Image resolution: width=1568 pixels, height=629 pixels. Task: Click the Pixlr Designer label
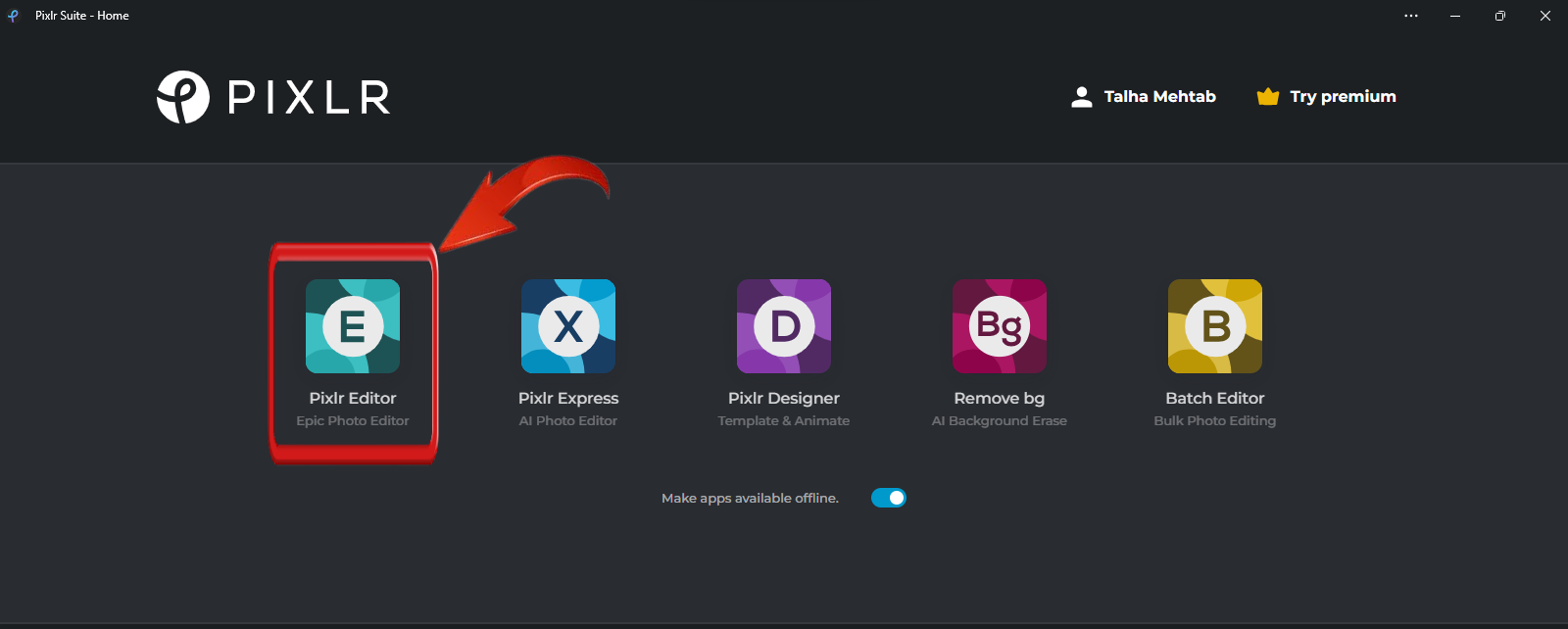coord(784,398)
